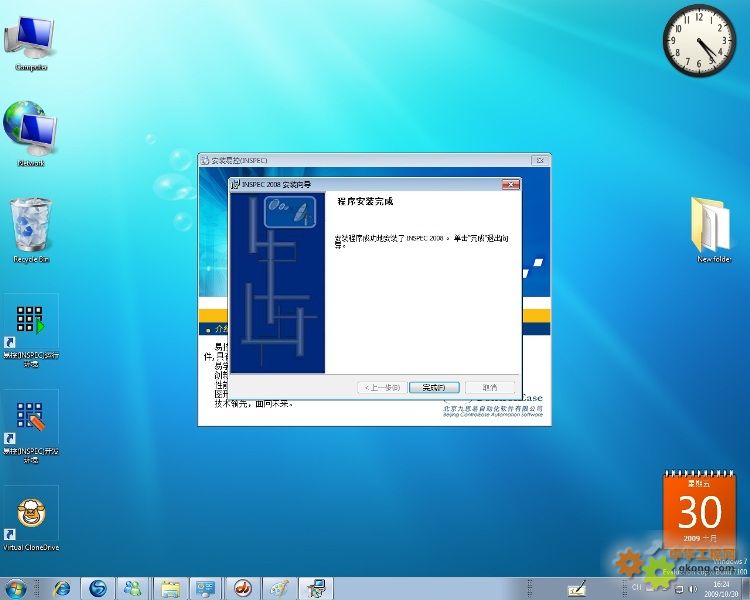
Task: Select the INSPEC development shortcut with pencil
Action: [x=31, y=427]
